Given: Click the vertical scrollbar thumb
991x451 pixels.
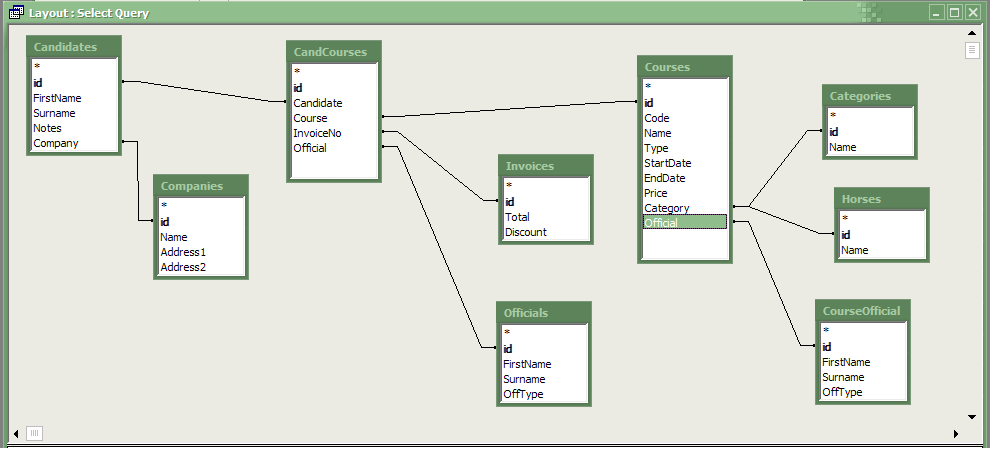Looking at the screenshot, I should pyautogui.click(x=972, y=50).
